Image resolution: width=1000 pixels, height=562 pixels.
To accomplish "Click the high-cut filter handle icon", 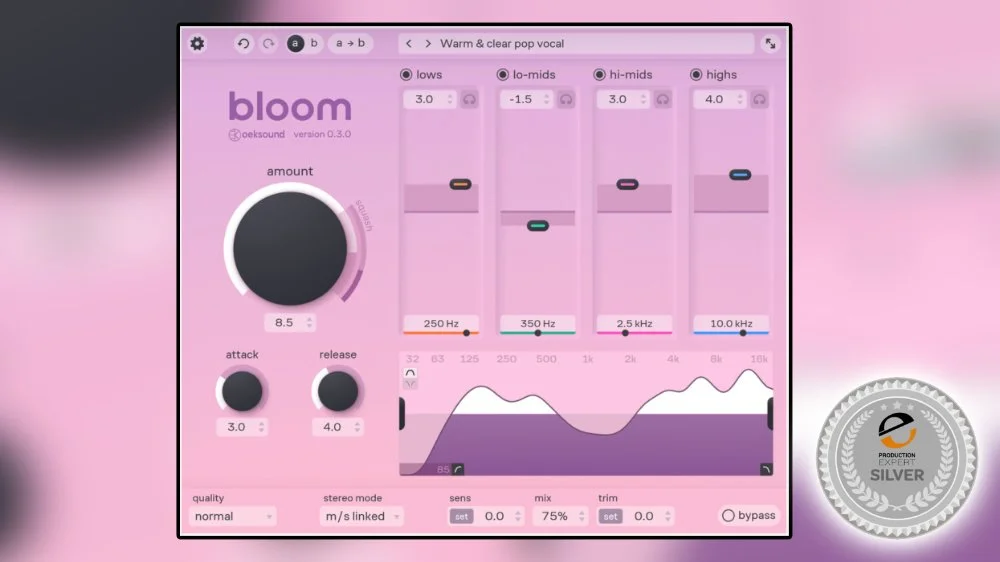I will (766, 470).
